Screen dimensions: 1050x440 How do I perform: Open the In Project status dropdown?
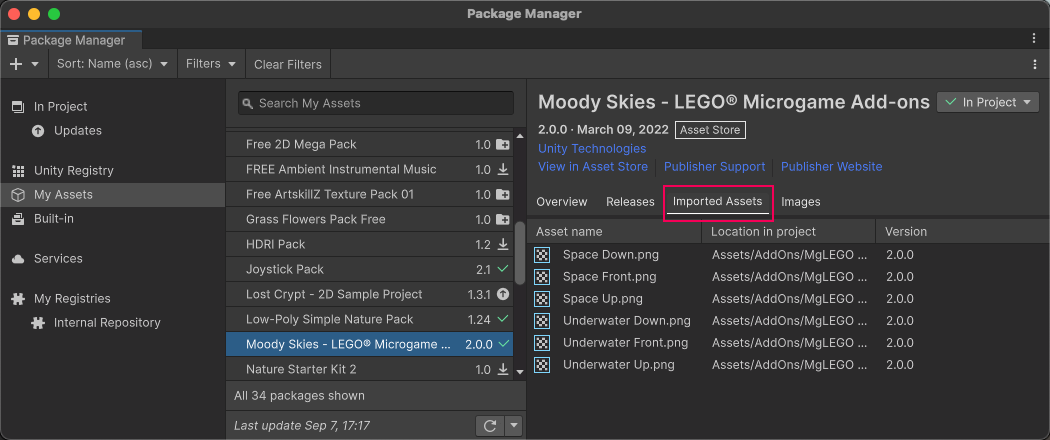(988, 102)
